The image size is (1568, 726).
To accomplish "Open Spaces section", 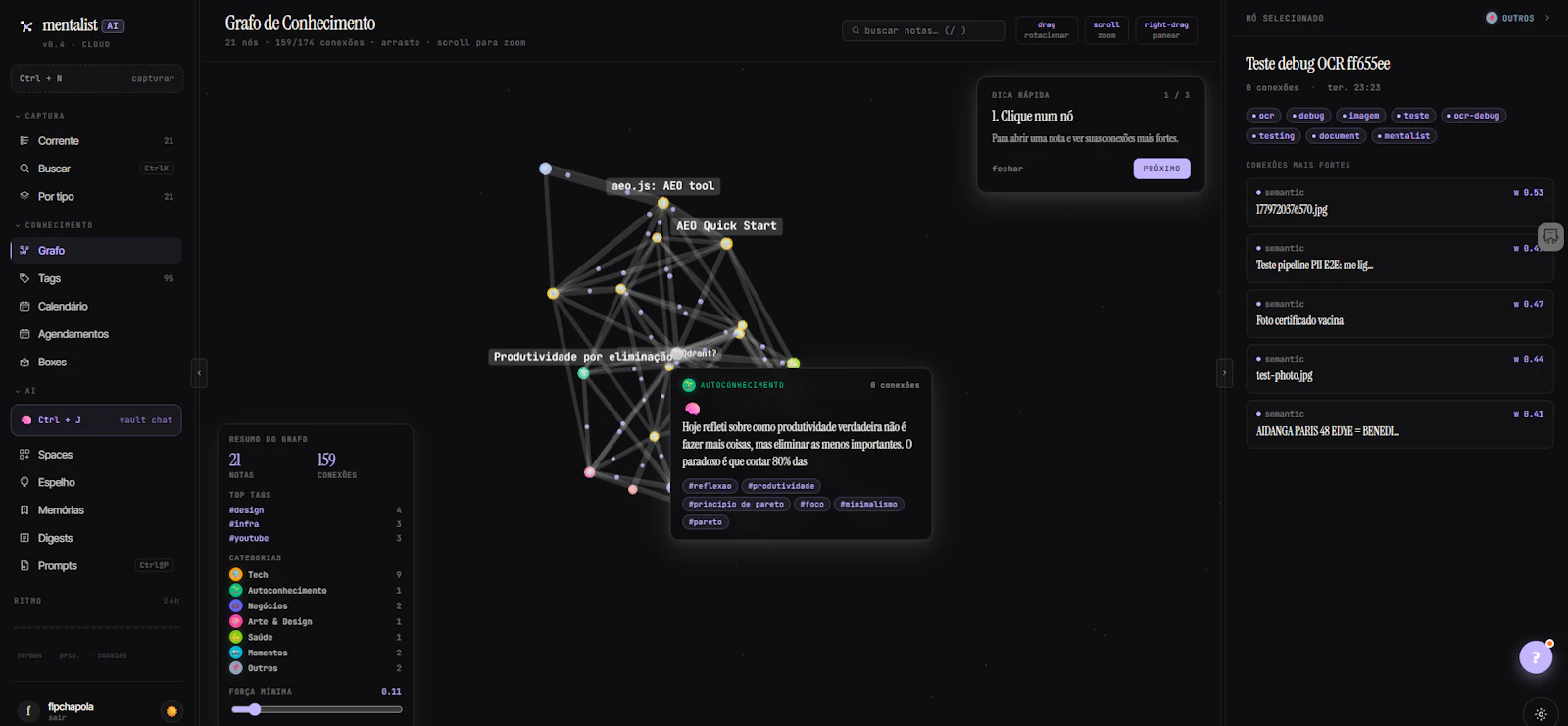I will [x=96, y=455].
